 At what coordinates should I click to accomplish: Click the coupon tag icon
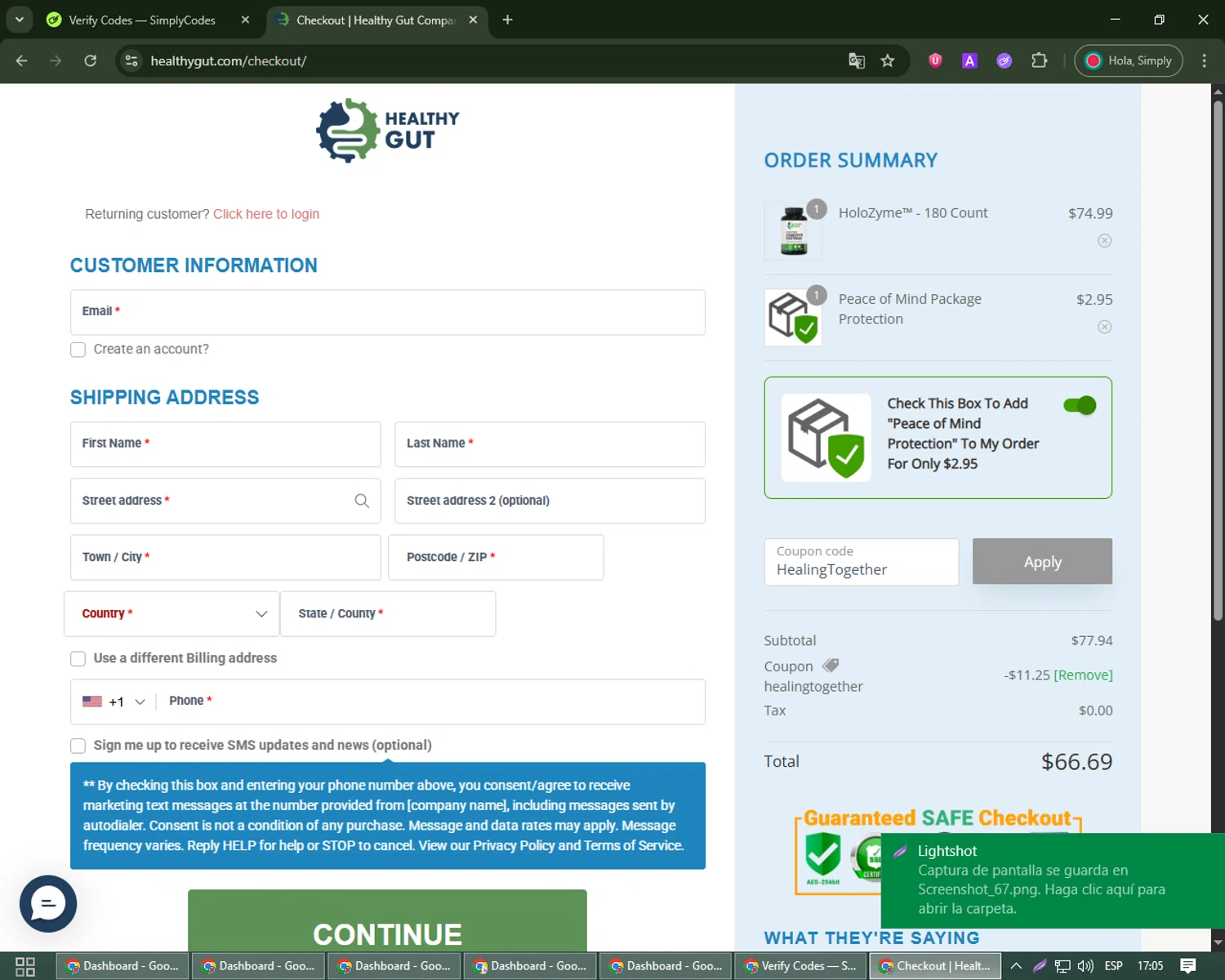coord(831,666)
